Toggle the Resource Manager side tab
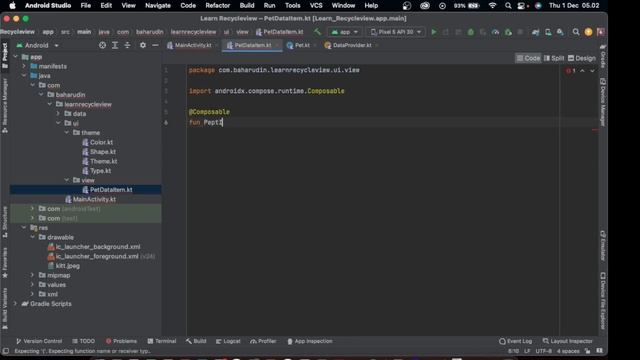 pos(5,105)
